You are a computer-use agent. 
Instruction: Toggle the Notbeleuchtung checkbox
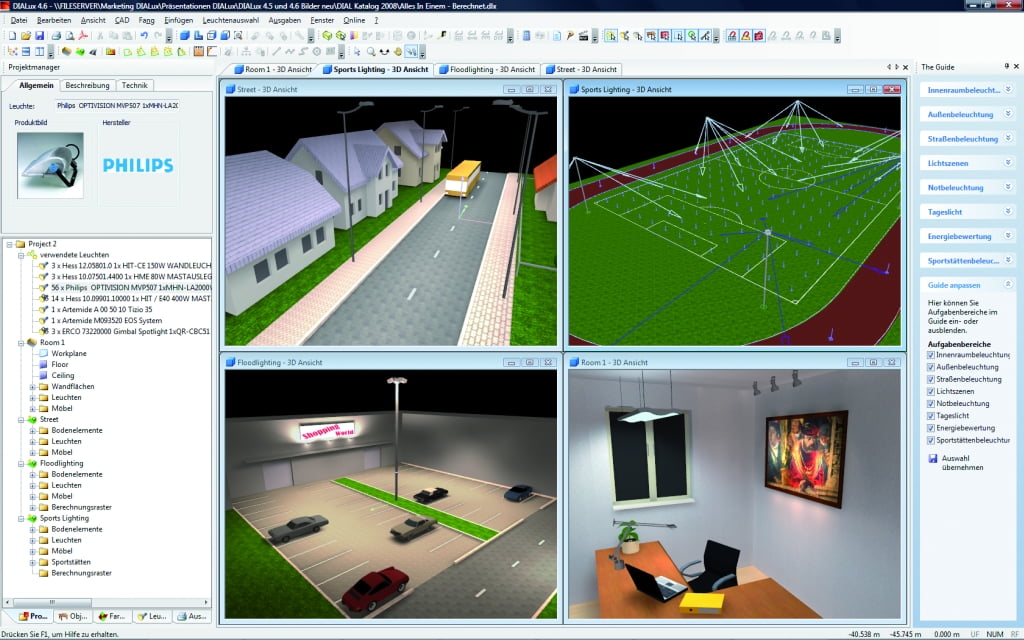tap(931, 404)
